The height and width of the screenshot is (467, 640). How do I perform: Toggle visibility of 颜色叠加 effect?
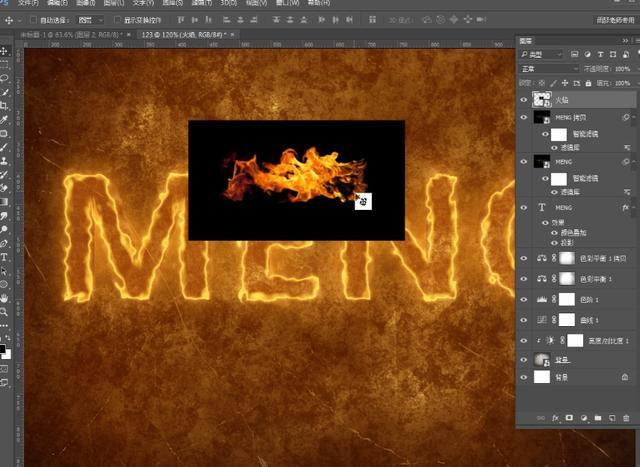[554, 233]
